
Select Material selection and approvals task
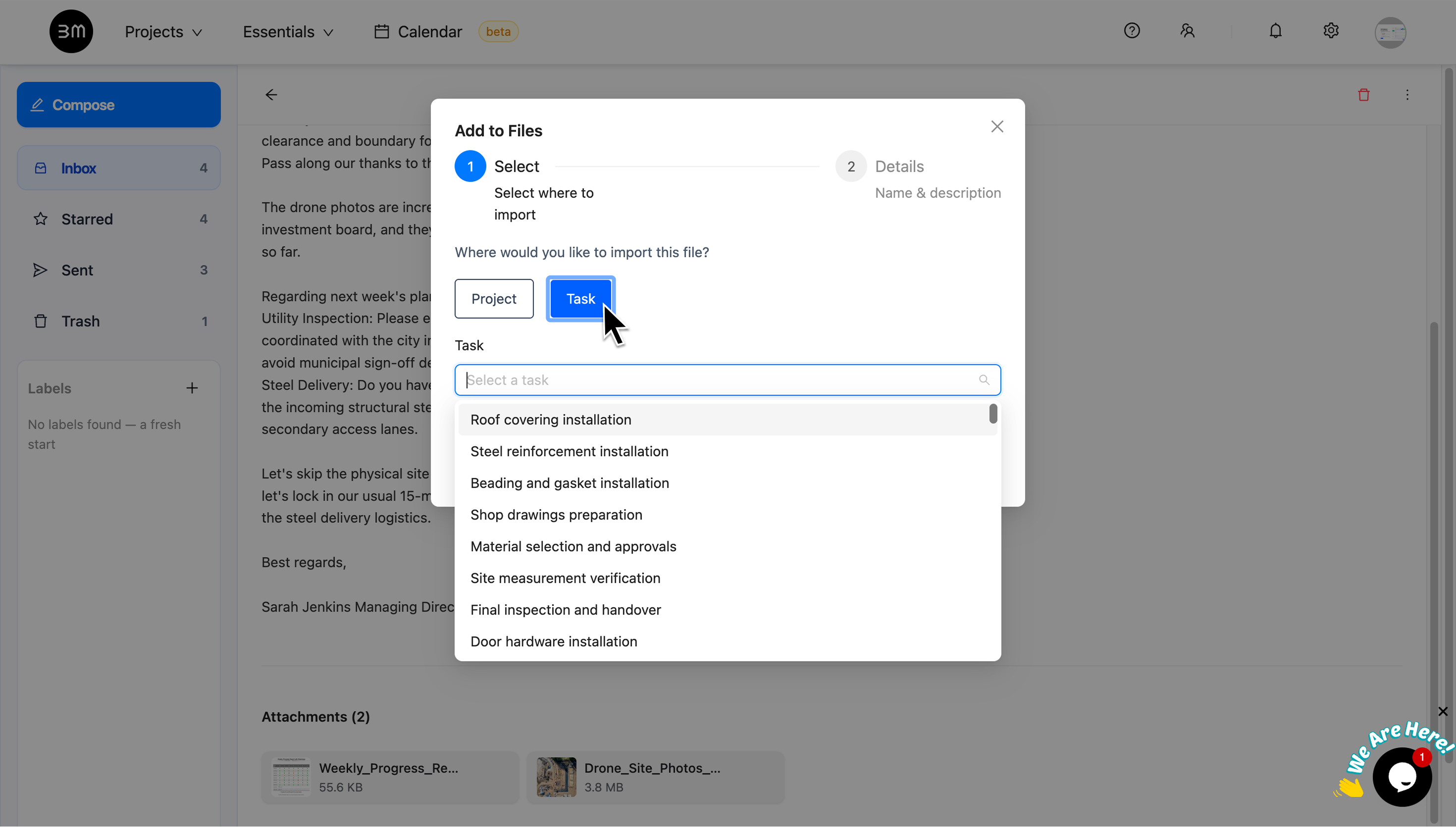pos(728,546)
